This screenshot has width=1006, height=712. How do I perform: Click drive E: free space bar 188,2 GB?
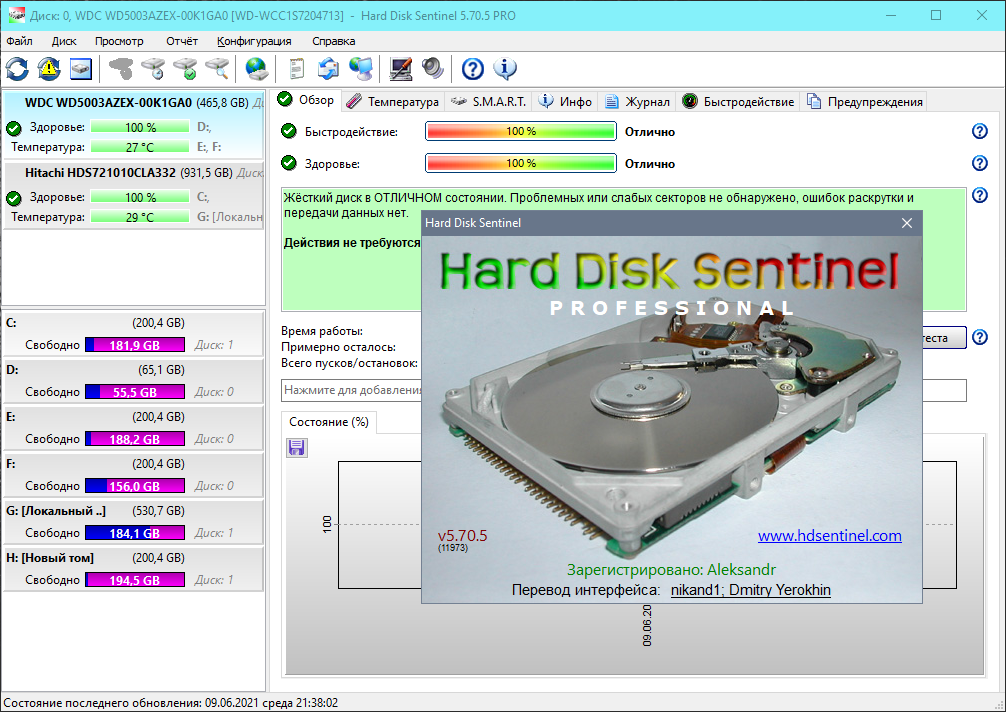[135, 439]
